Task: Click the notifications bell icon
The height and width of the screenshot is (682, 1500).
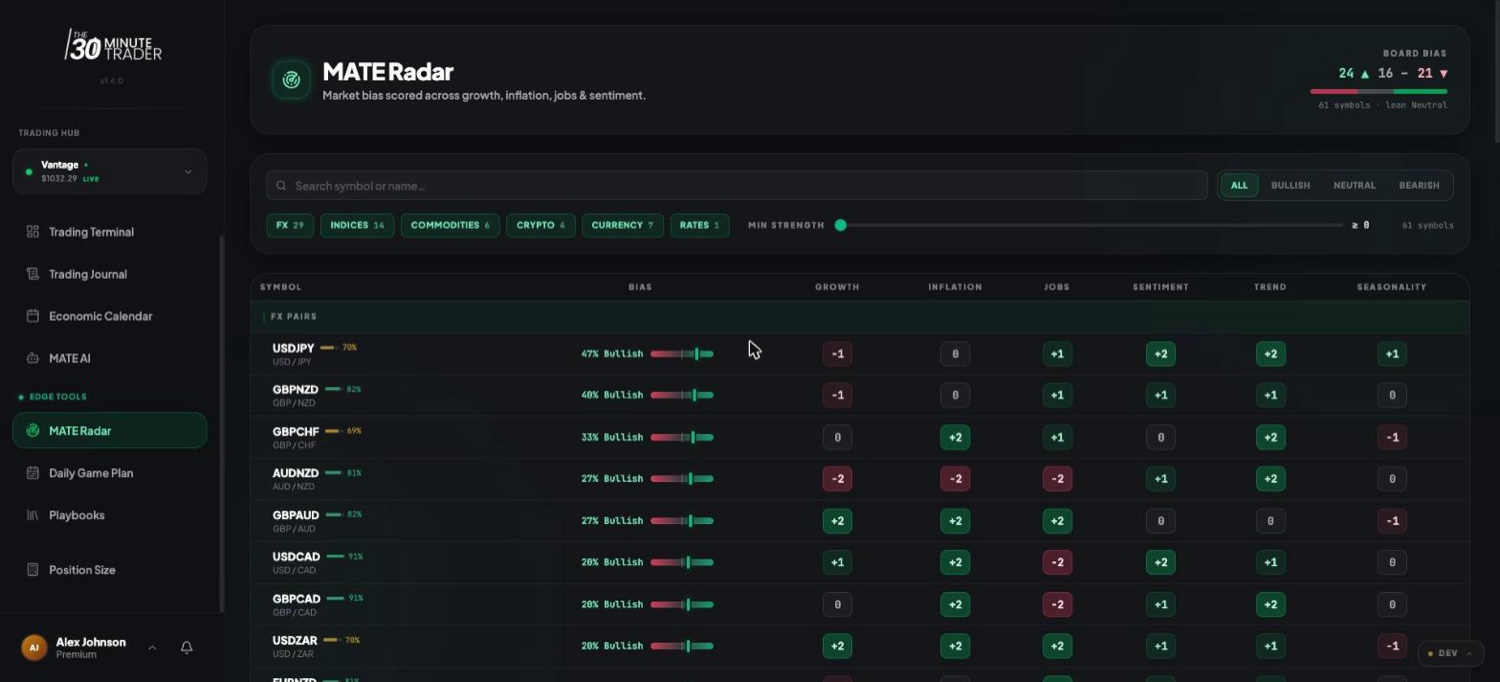Action: (186, 648)
